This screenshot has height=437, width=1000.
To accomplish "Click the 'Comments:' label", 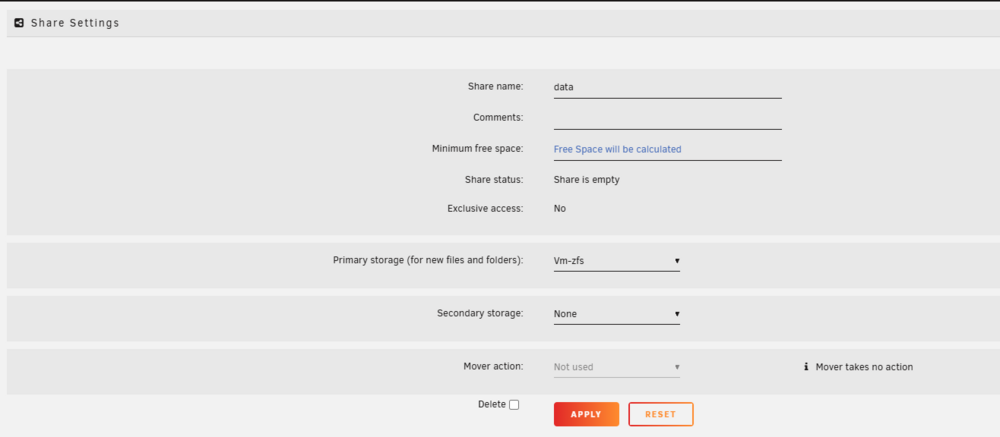I will tap(498, 117).
